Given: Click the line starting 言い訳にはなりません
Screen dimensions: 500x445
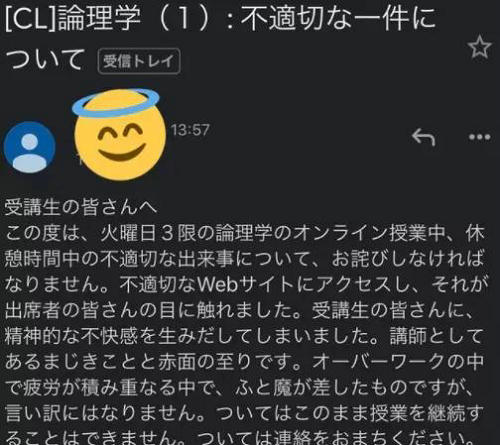Looking at the screenshot, I should pyautogui.click(x=244, y=413).
